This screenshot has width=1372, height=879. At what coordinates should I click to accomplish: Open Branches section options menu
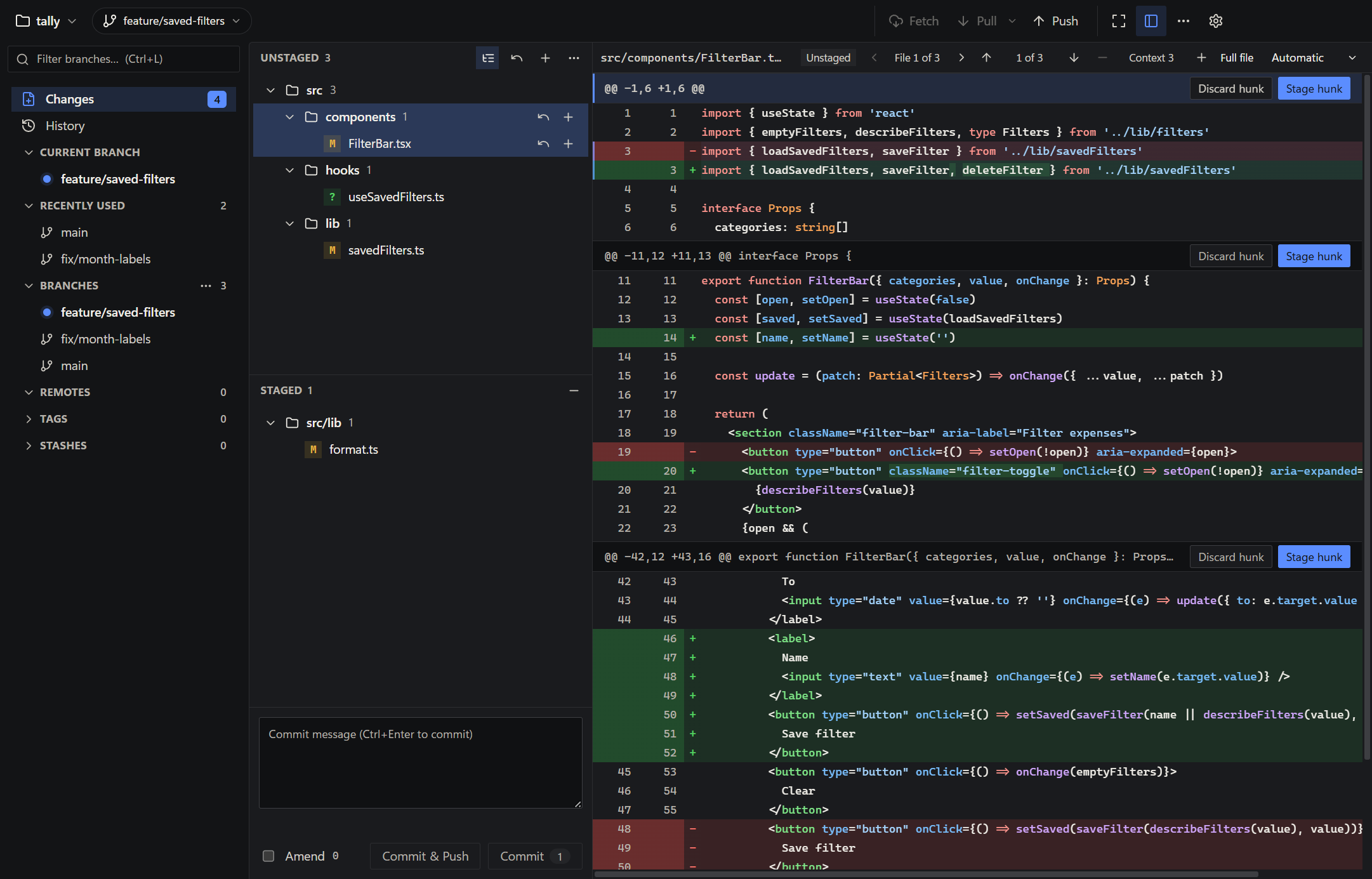tap(206, 286)
